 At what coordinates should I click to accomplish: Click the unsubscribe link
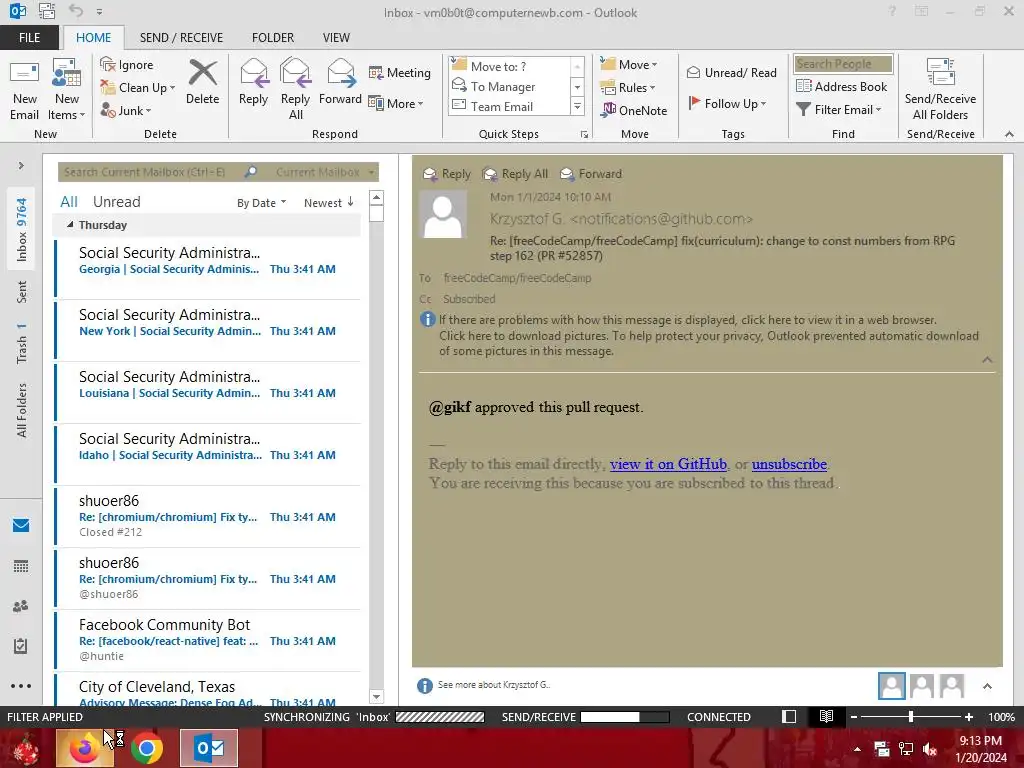coord(789,464)
